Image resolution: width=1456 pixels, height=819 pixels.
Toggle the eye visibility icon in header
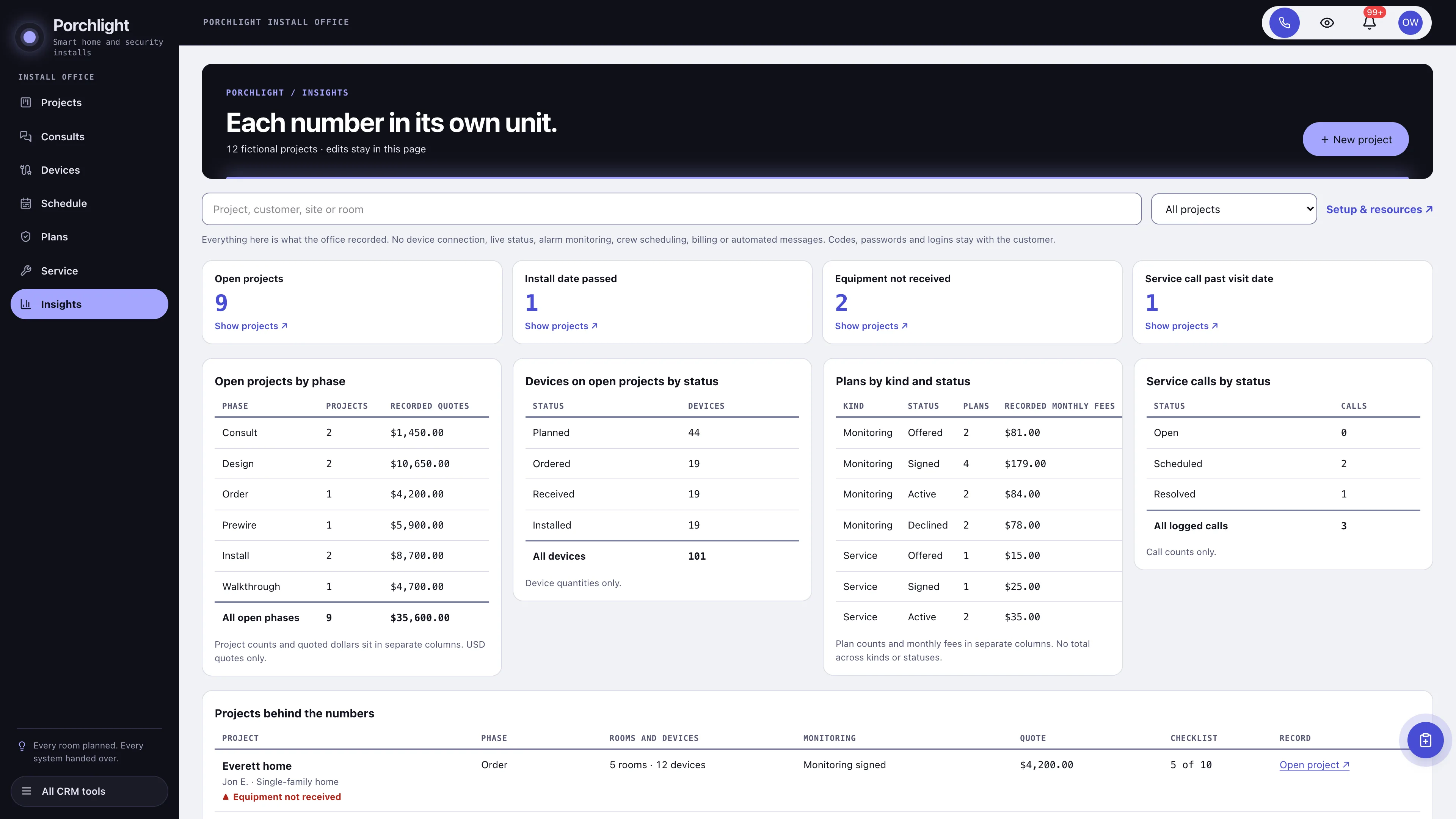[x=1327, y=23]
